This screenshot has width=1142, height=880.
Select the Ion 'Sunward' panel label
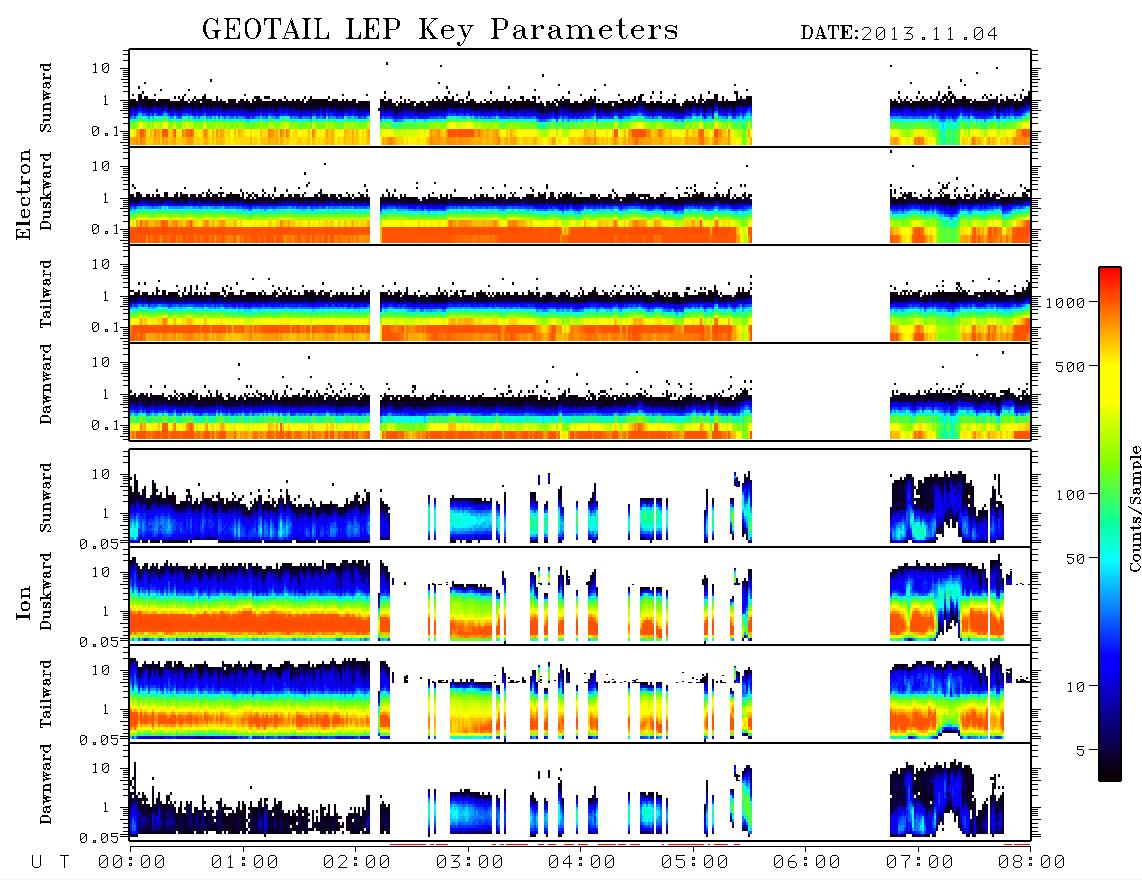tap(46, 498)
